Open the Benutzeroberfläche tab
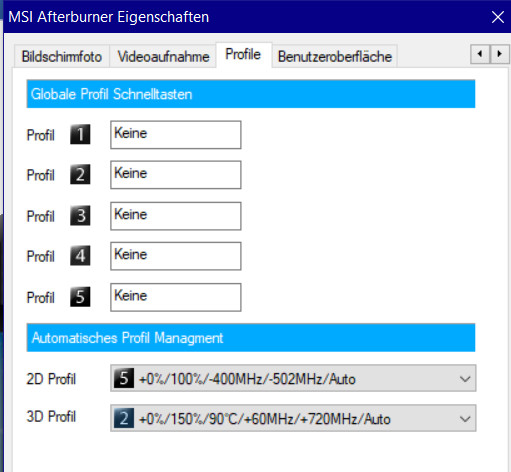Viewport: 511px width, 472px height. click(335, 57)
